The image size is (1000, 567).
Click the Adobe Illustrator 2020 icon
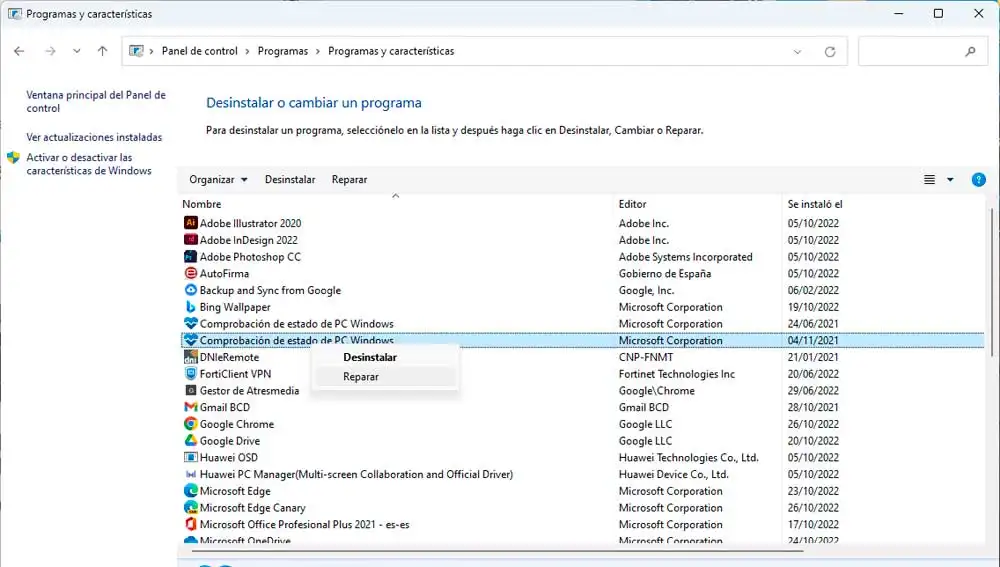[x=190, y=223]
